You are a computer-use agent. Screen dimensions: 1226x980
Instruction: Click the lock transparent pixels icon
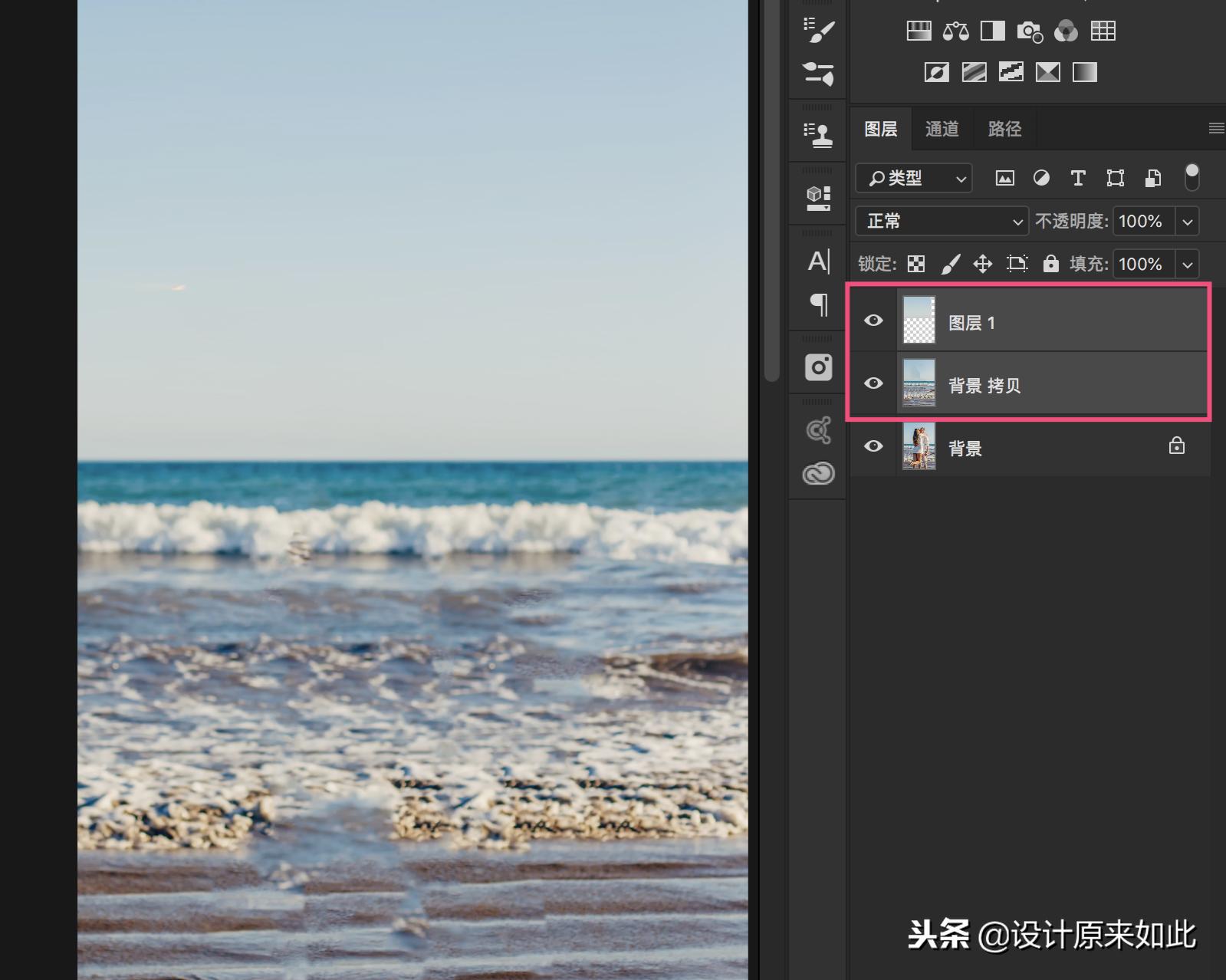(x=916, y=265)
